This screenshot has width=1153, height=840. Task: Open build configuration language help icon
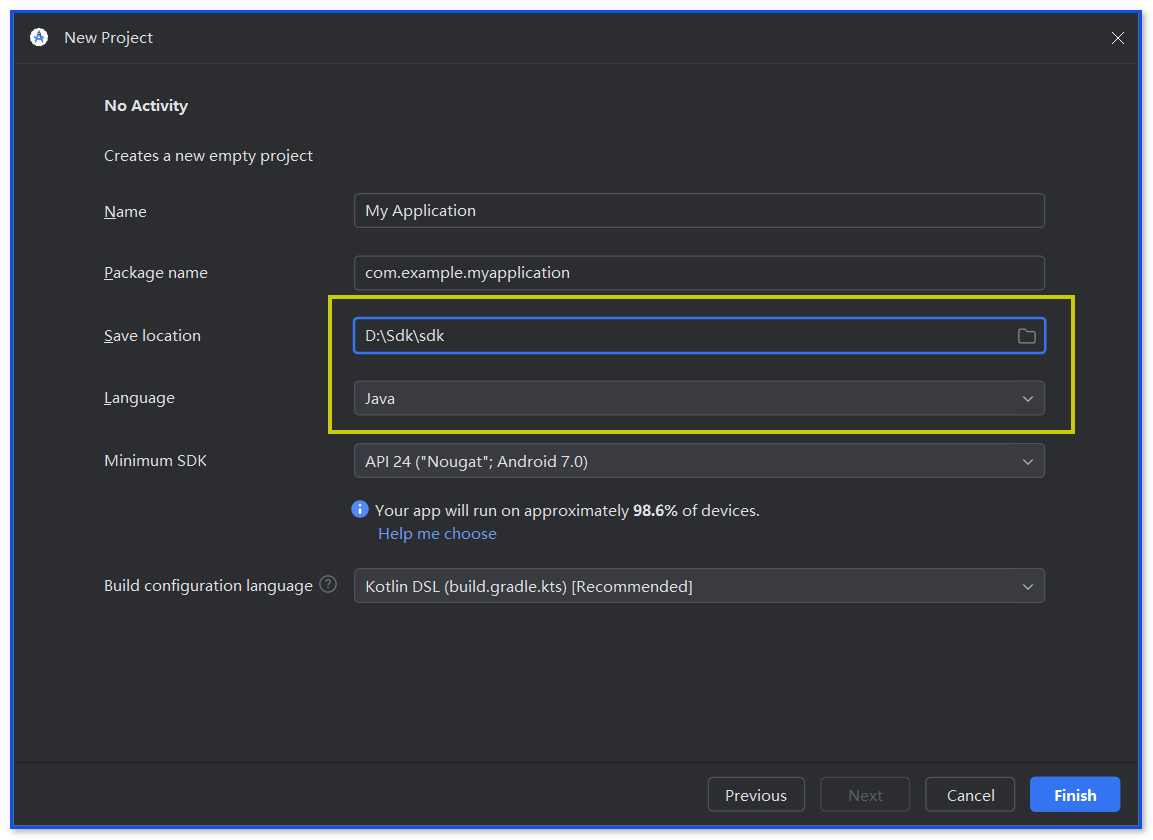328,585
